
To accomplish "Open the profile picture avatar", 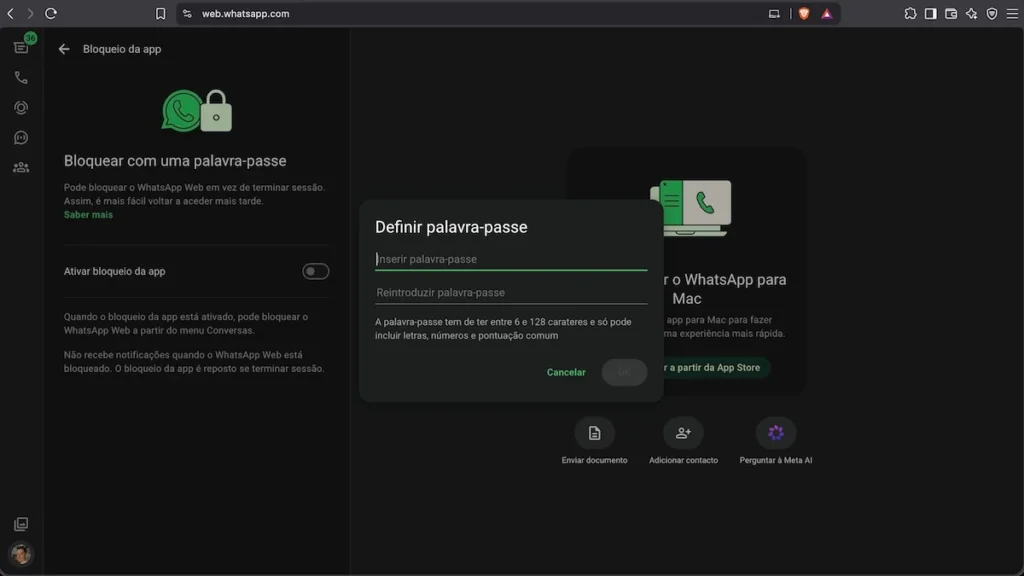I will coord(21,554).
